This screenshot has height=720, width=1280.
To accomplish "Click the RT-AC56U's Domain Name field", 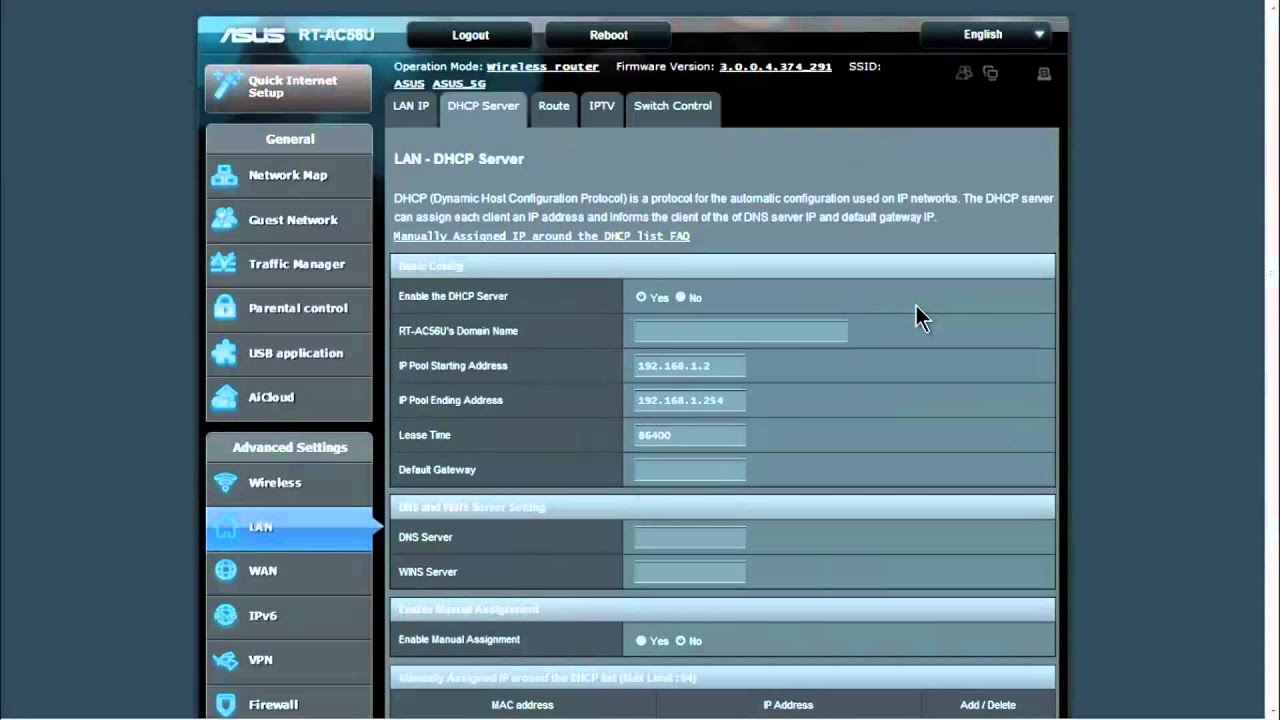I will point(741,331).
